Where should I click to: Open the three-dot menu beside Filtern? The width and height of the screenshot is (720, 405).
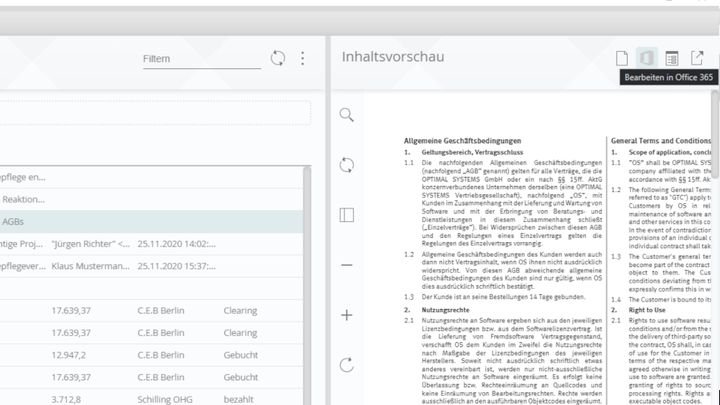pyautogui.click(x=302, y=58)
